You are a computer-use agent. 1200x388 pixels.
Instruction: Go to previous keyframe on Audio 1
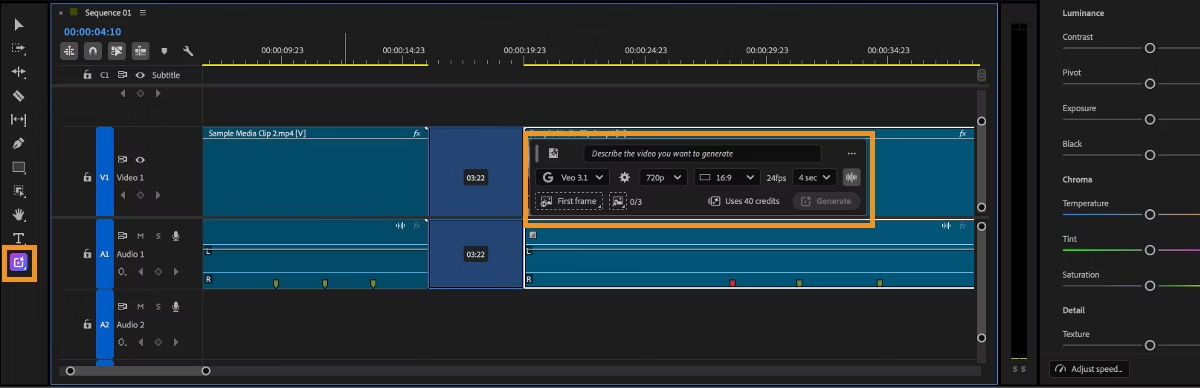(141, 271)
